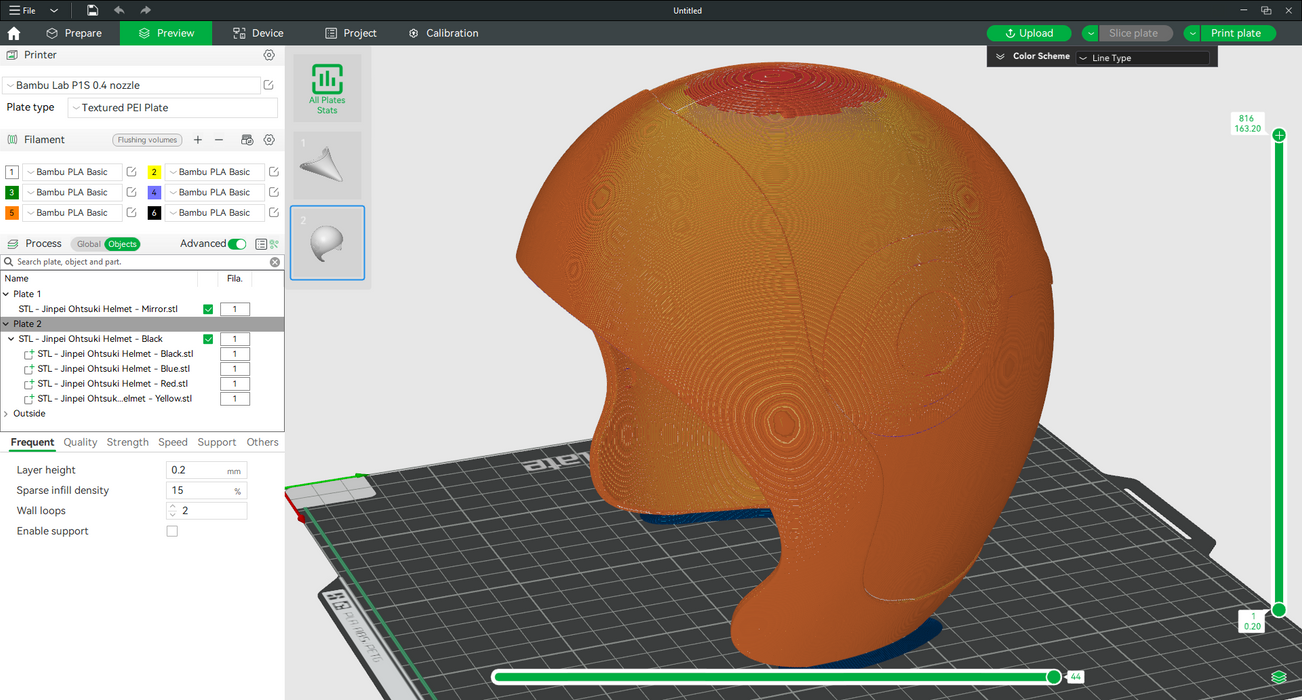Collapse the Plate 2 tree node
Viewport: 1302px width, 700px height.
pyautogui.click(x=6, y=324)
